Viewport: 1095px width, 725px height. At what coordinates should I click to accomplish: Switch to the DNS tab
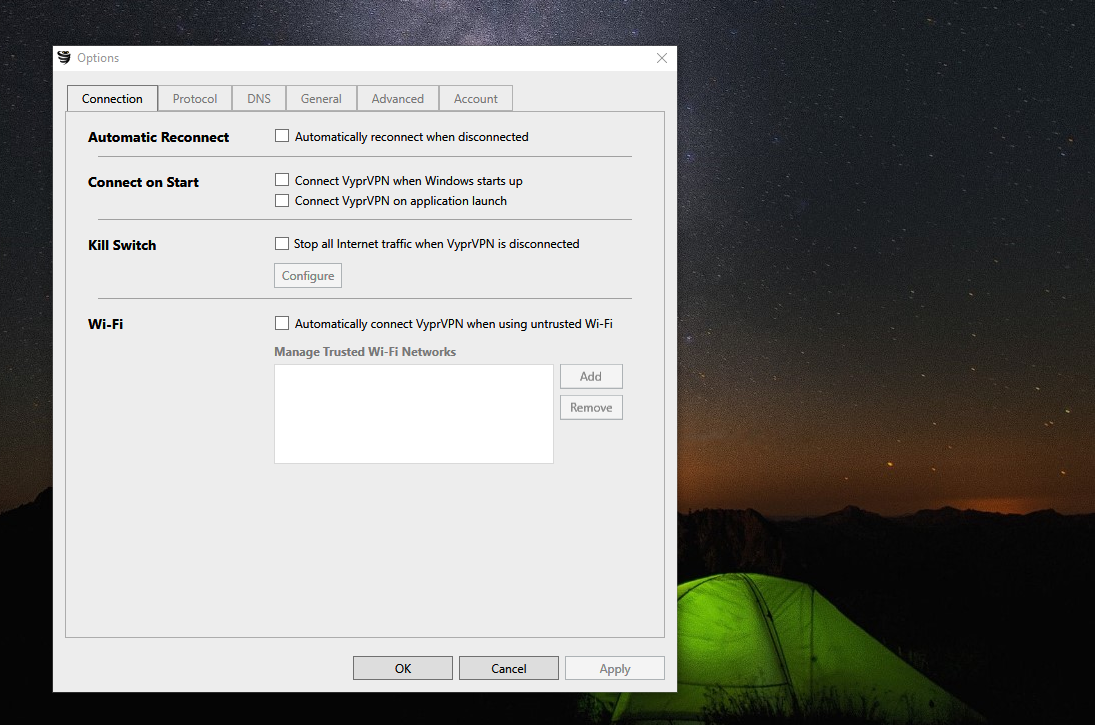[x=259, y=98]
